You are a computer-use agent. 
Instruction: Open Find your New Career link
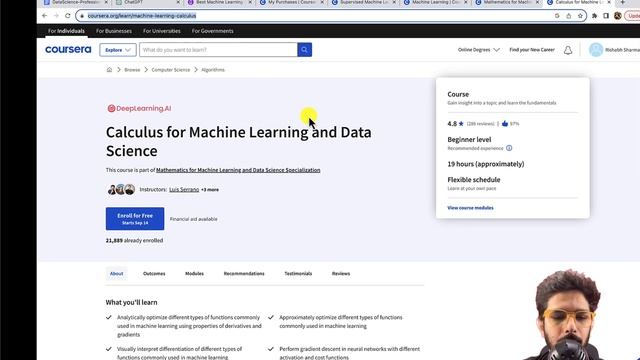(532, 50)
